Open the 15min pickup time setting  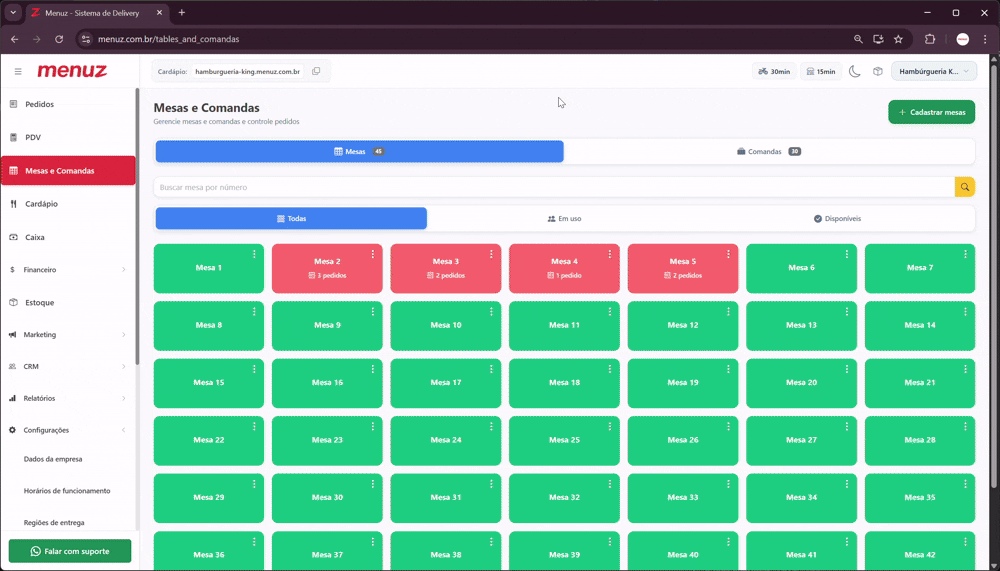pyautogui.click(x=820, y=71)
